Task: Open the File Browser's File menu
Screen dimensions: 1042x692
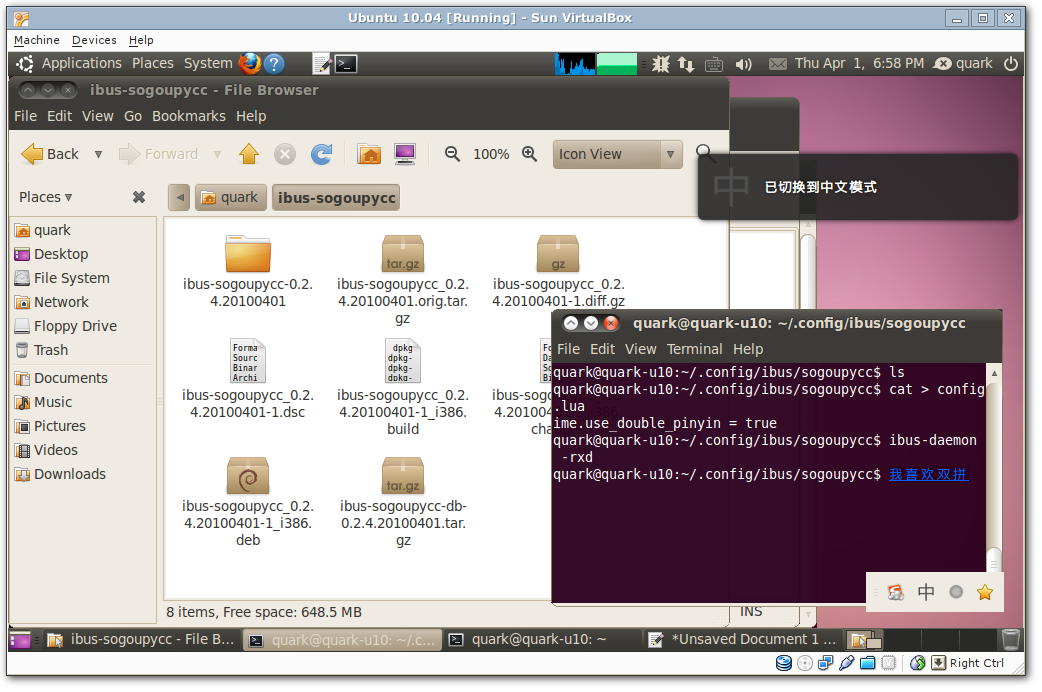Action: coord(25,116)
